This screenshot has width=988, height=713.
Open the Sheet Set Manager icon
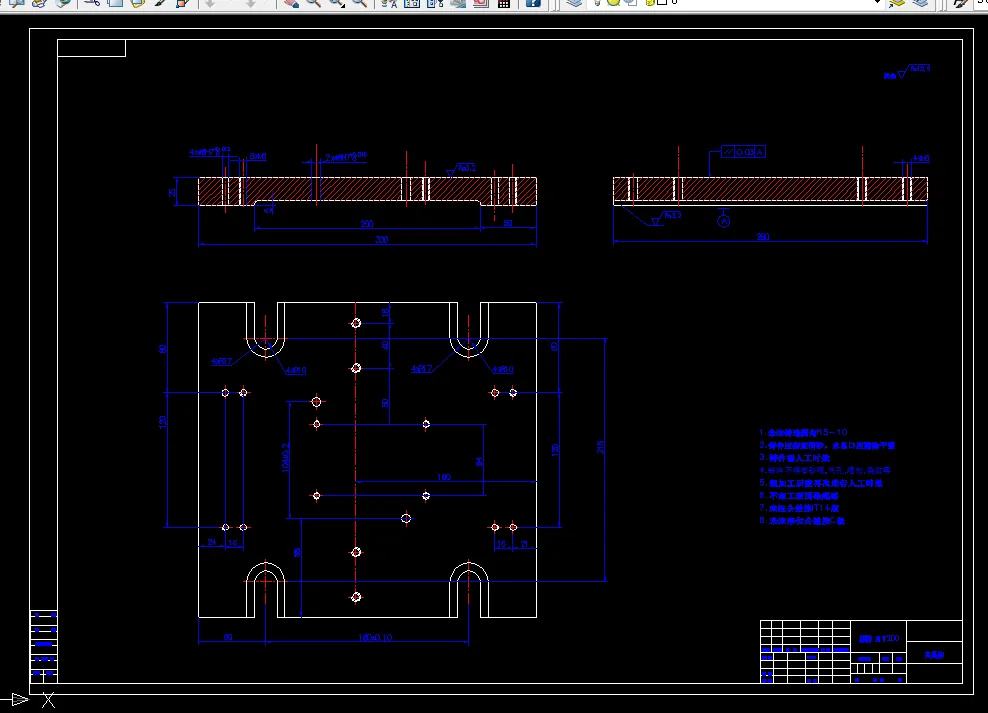[x=458, y=3]
